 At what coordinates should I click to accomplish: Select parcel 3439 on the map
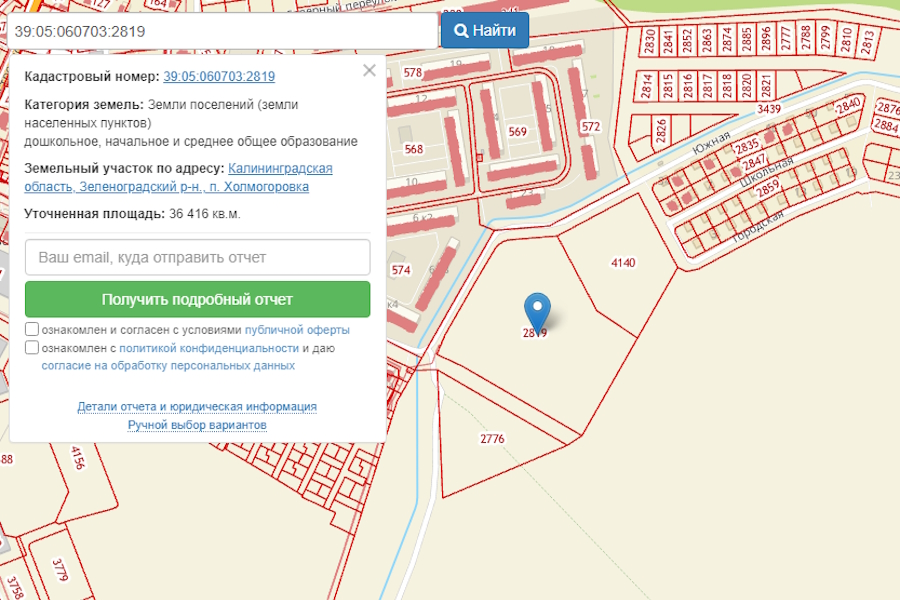click(x=769, y=108)
